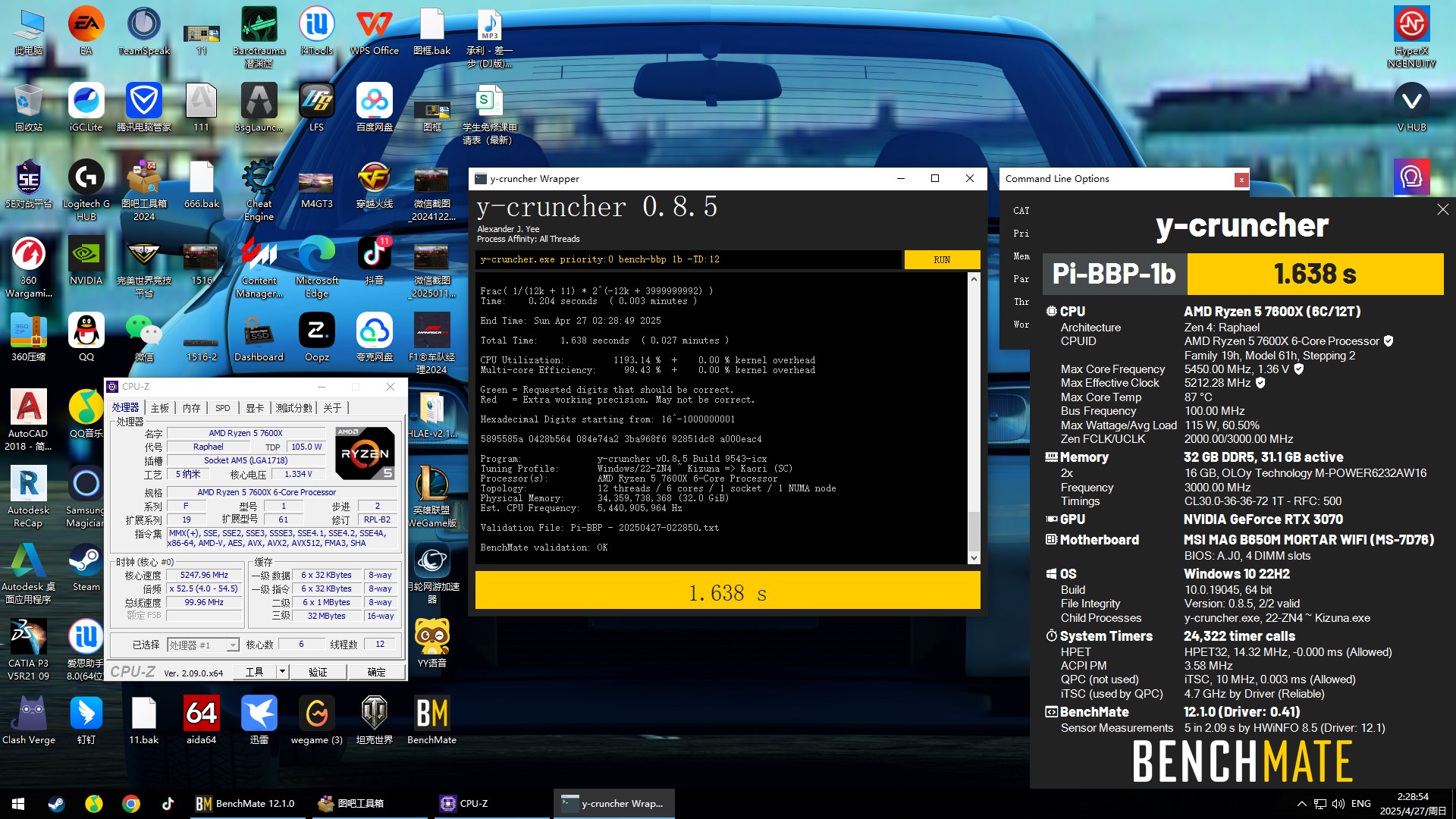This screenshot has height=819, width=1456.
Task: Launch the Cheat Engine desktop icon
Action: click(259, 190)
